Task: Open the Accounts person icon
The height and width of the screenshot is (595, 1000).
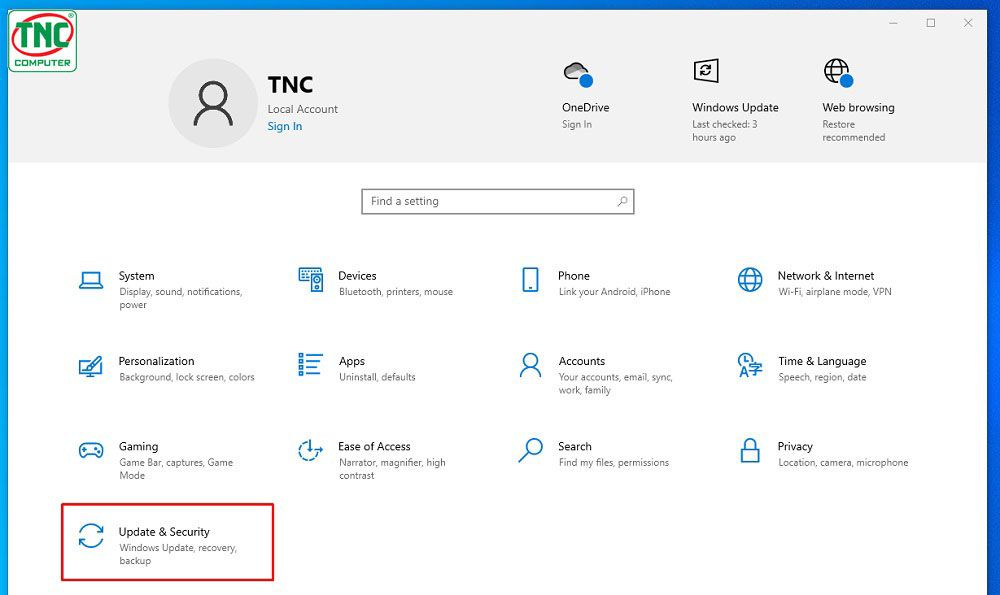Action: [530, 365]
